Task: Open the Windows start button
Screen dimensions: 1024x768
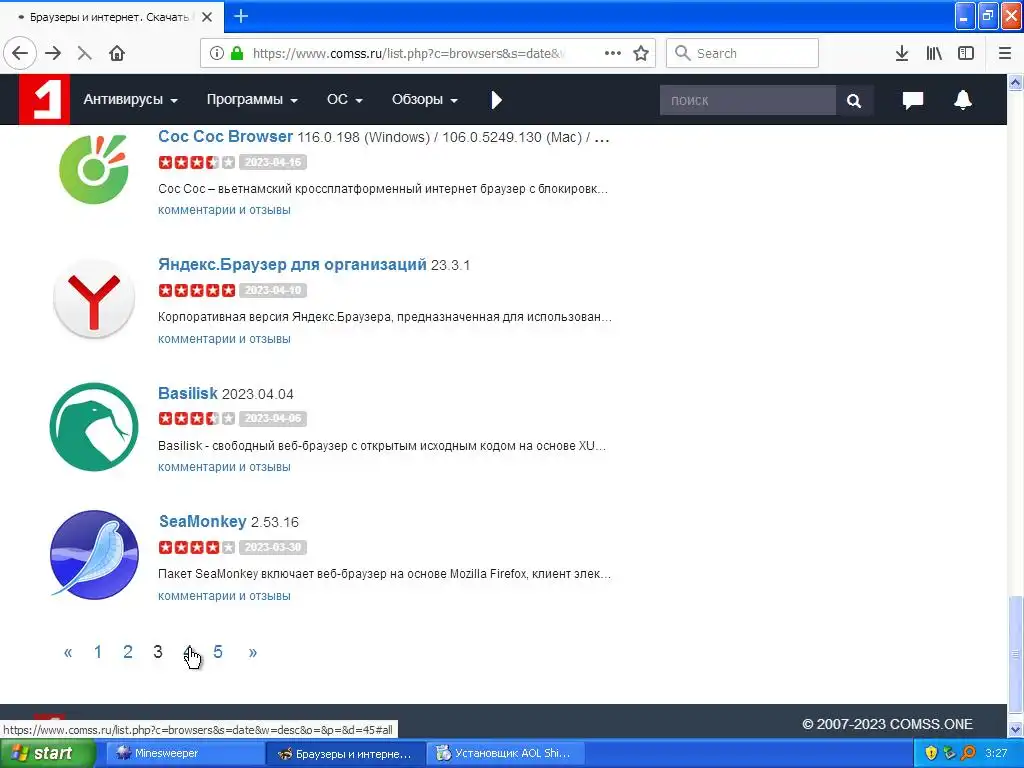Action: (47, 753)
